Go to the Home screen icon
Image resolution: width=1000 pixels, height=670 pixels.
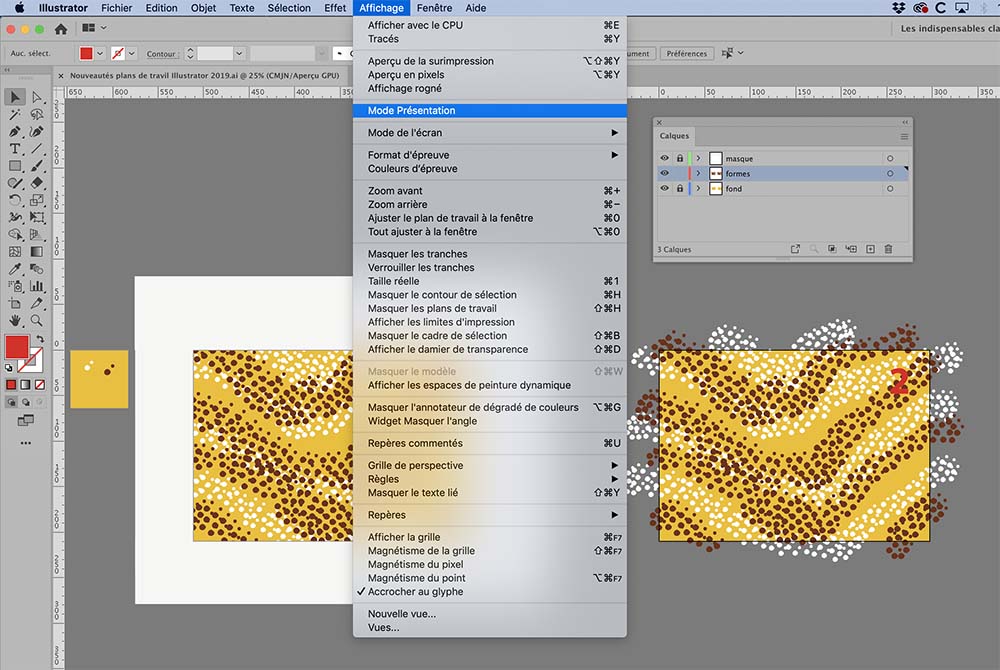pyautogui.click(x=61, y=29)
